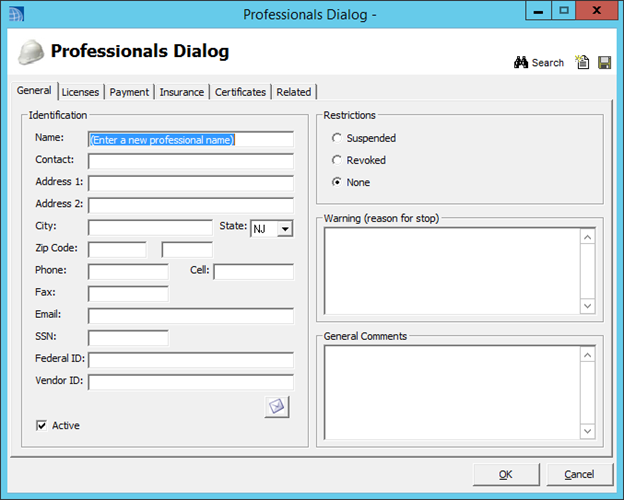
Task: Switch to the General tab
Action: click(x=34, y=90)
